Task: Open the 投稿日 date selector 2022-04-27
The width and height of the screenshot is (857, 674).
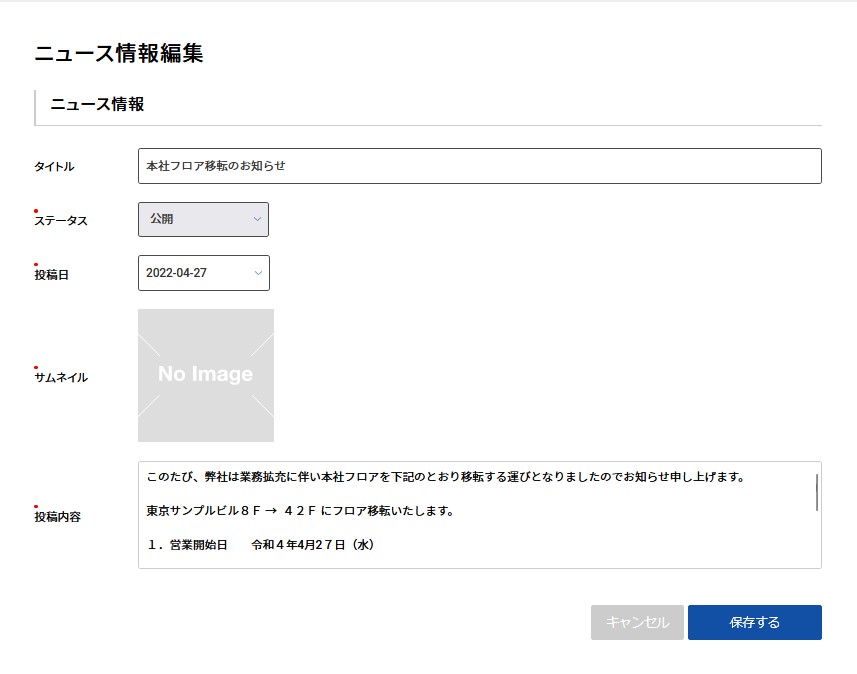Action: click(x=202, y=273)
